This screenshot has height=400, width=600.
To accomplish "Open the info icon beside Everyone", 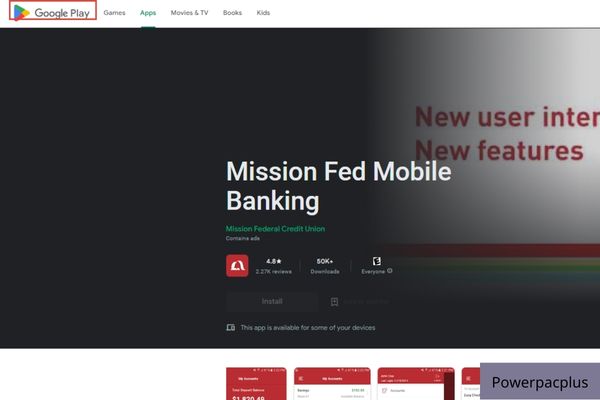I will [390, 271].
